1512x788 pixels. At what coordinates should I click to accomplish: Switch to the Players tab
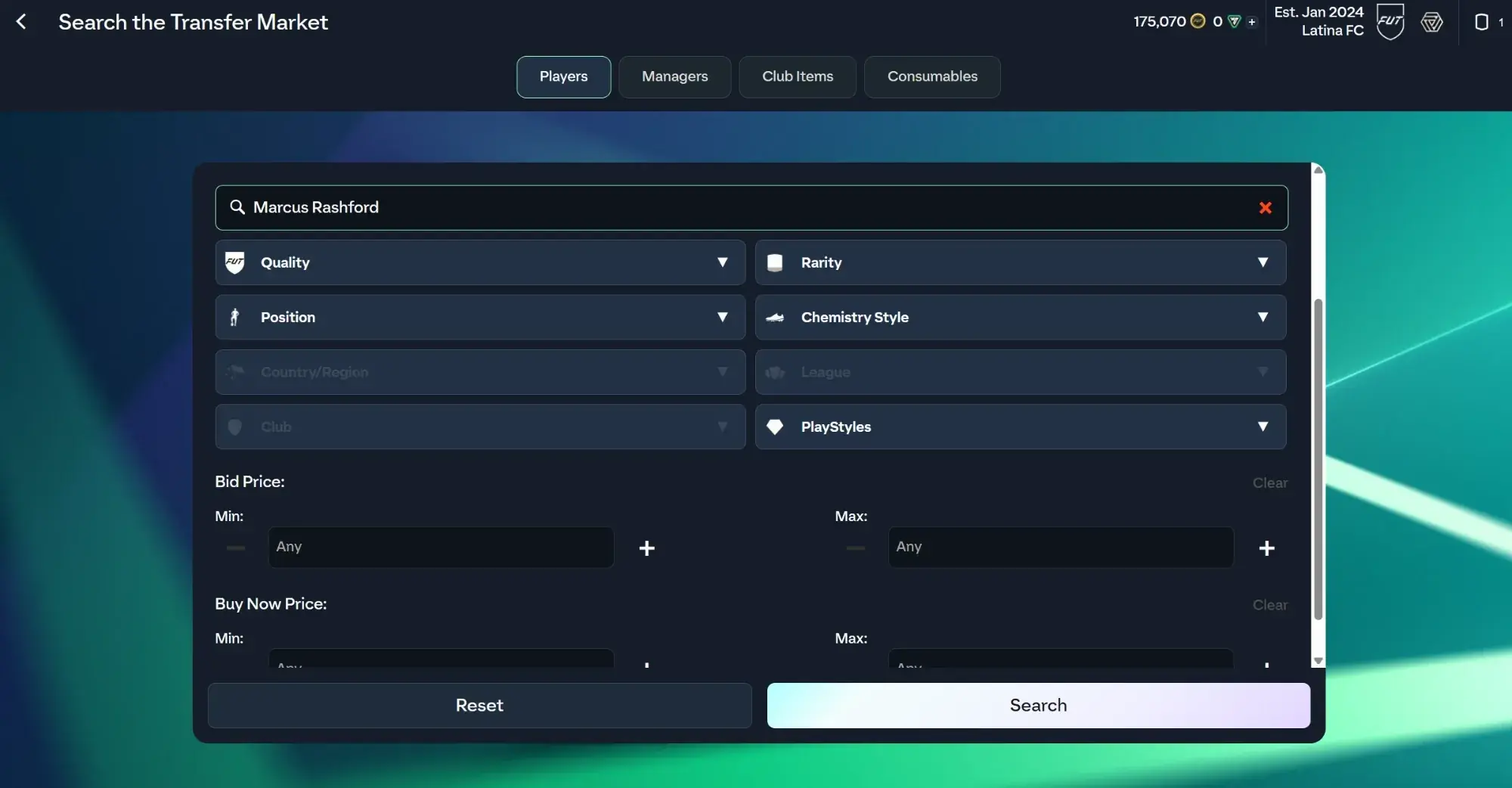point(564,77)
